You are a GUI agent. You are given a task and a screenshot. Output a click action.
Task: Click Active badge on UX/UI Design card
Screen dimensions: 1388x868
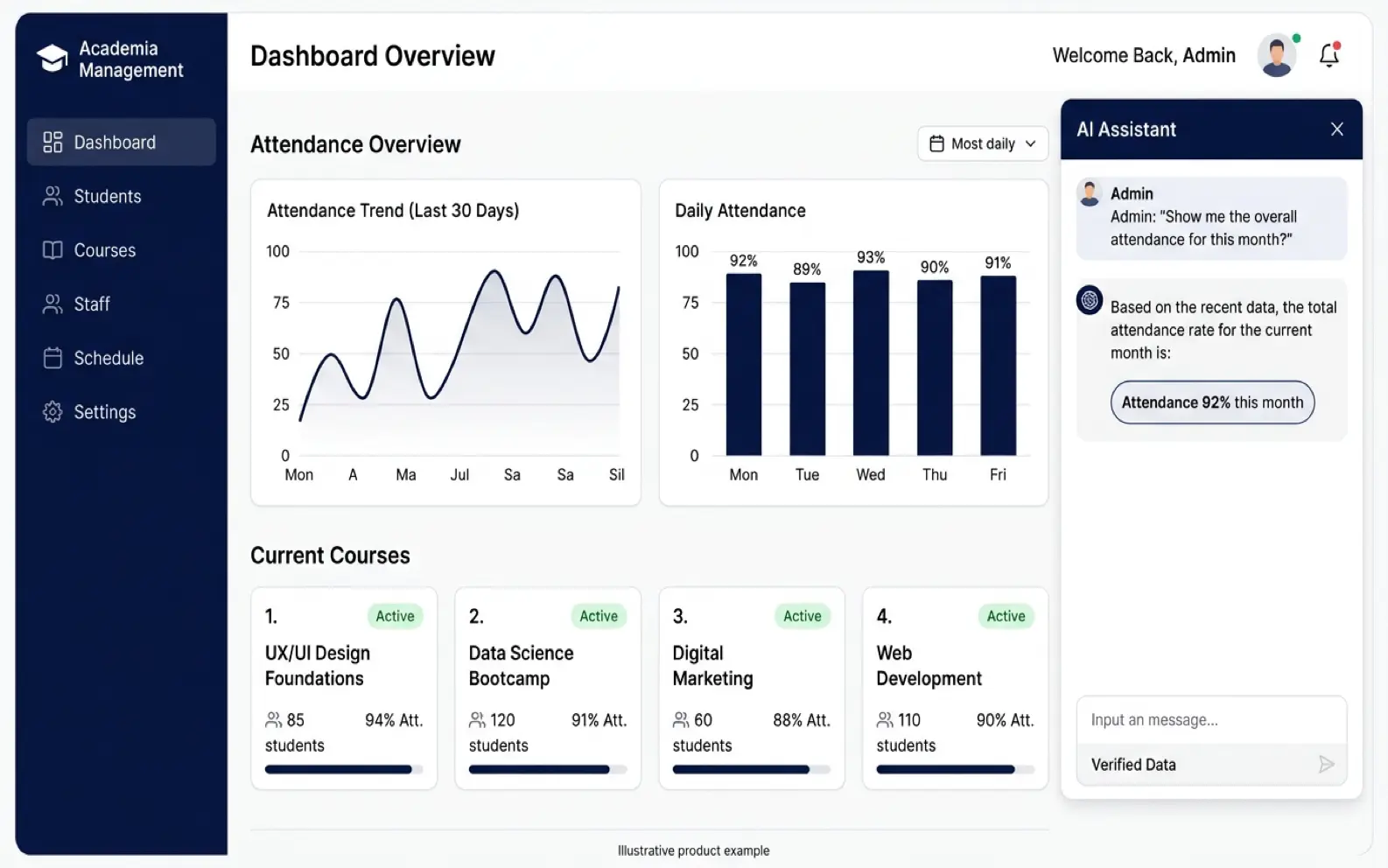(x=395, y=616)
